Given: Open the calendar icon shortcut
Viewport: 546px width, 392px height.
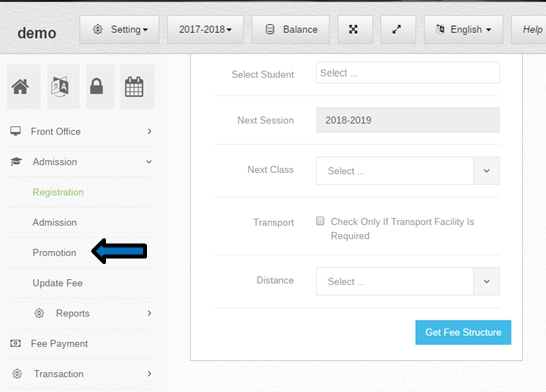Looking at the screenshot, I should click(x=134, y=87).
